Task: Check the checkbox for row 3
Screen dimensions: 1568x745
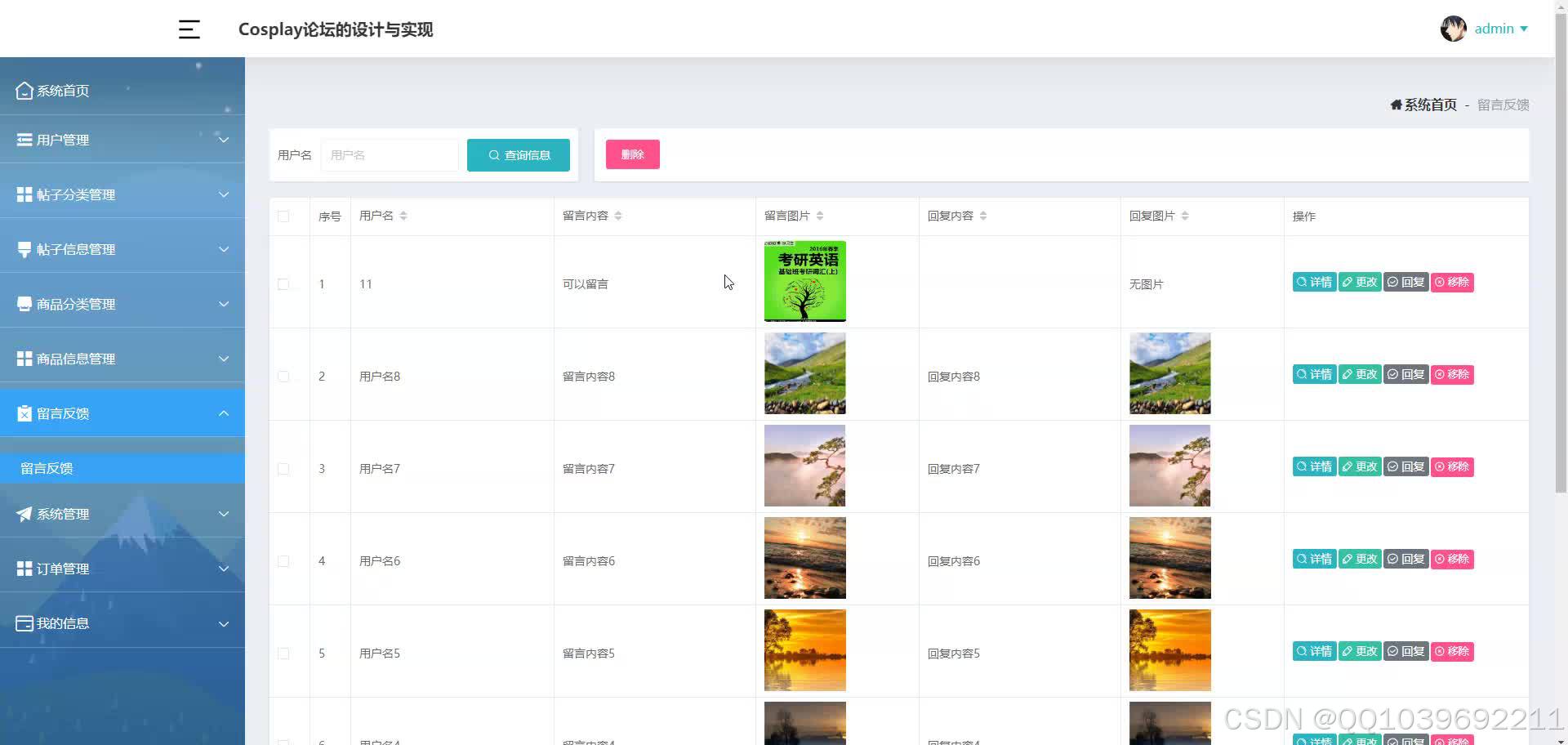Action: click(x=283, y=469)
